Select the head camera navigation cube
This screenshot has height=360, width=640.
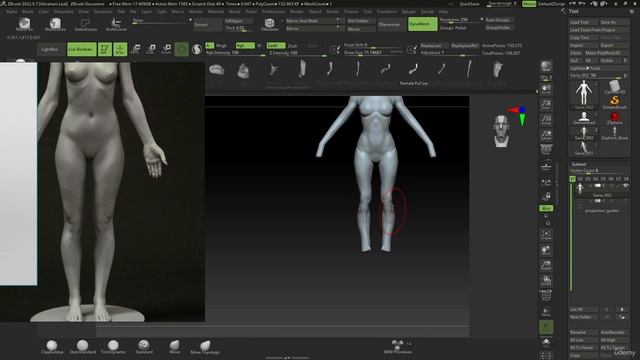[502, 131]
